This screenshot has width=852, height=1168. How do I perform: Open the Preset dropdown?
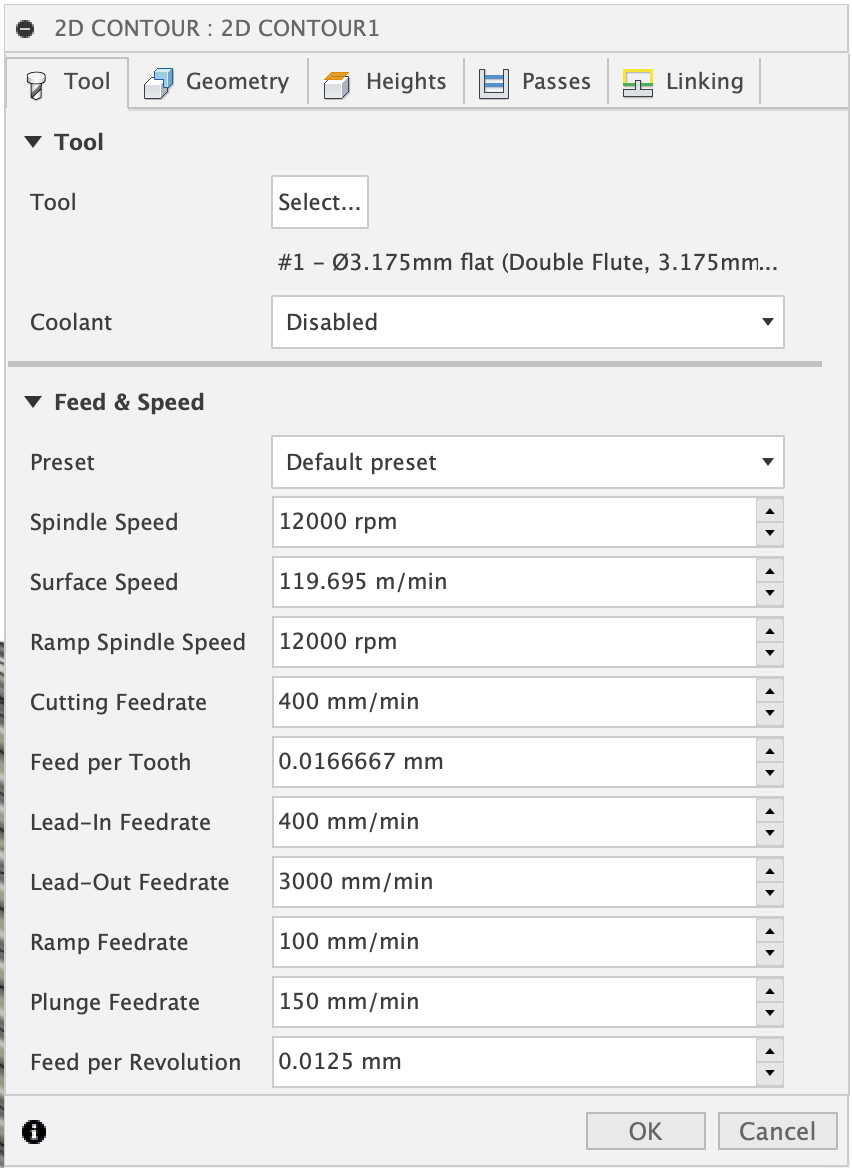point(527,462)
